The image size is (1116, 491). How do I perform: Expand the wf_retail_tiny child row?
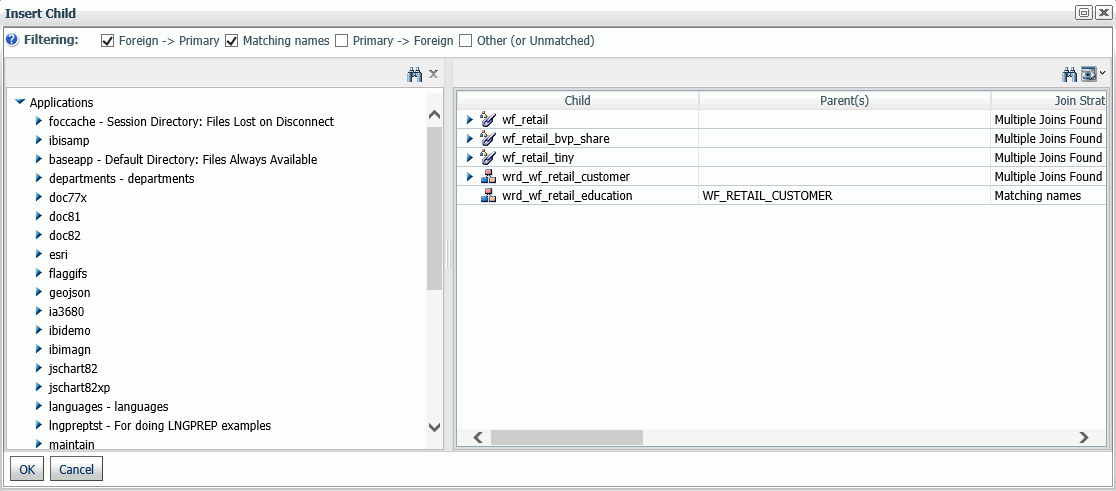point(470,158)
